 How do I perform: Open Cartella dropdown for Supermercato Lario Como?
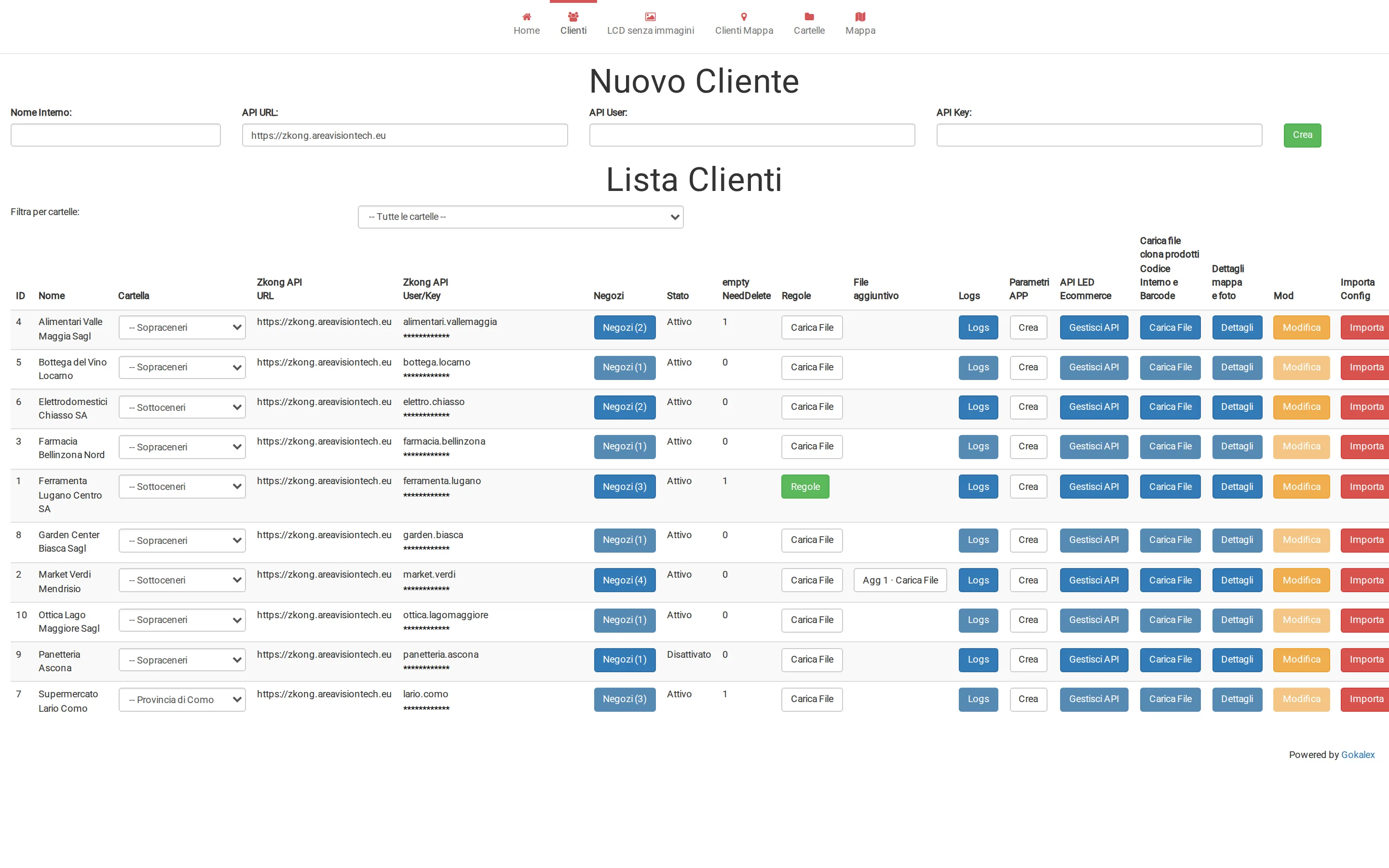click(182, 699)
